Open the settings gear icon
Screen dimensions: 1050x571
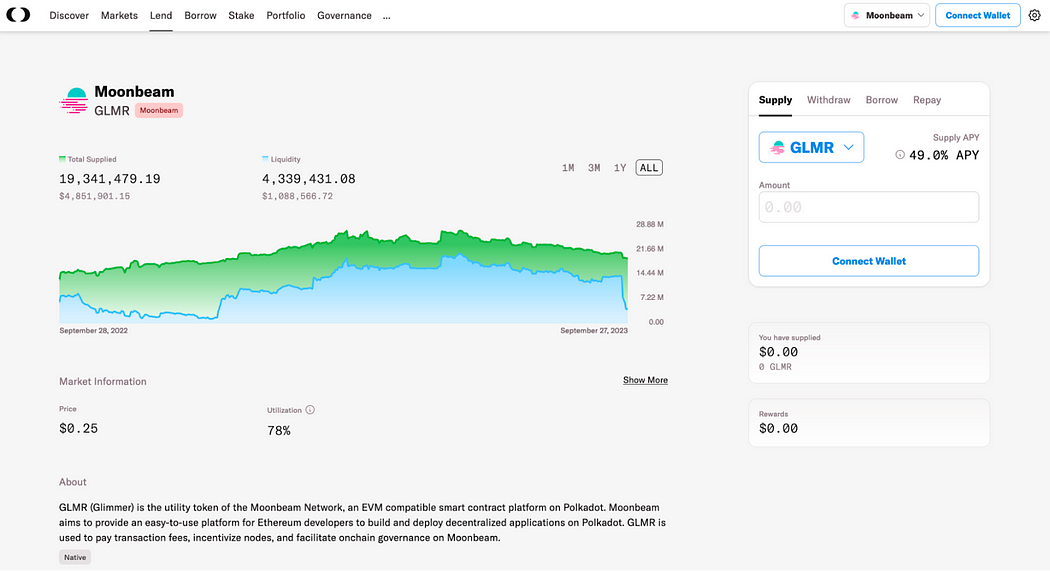[x=1035, y=15]
